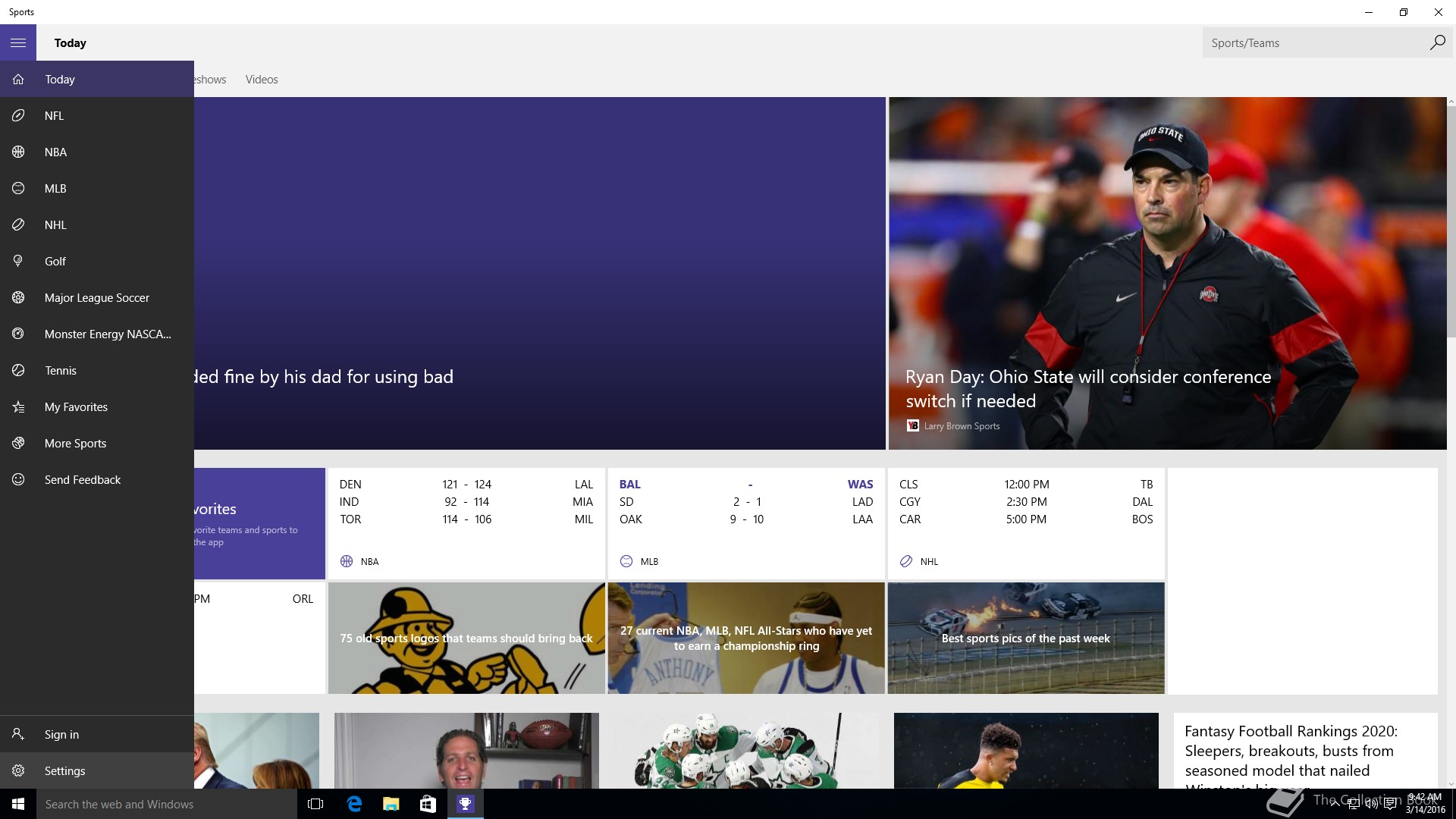Open Fantasy Football Rankings 2020 article
Screen dimensions: 1456x819
coord(1305,751)
